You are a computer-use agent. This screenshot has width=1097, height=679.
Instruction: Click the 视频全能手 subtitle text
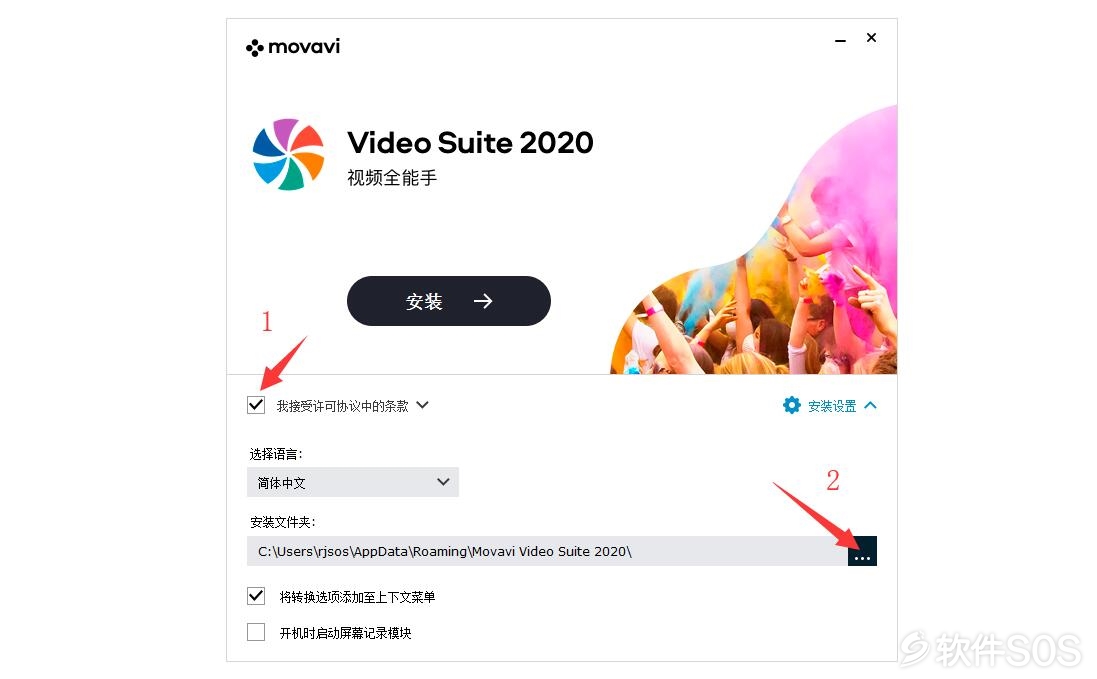pos(392,178)
